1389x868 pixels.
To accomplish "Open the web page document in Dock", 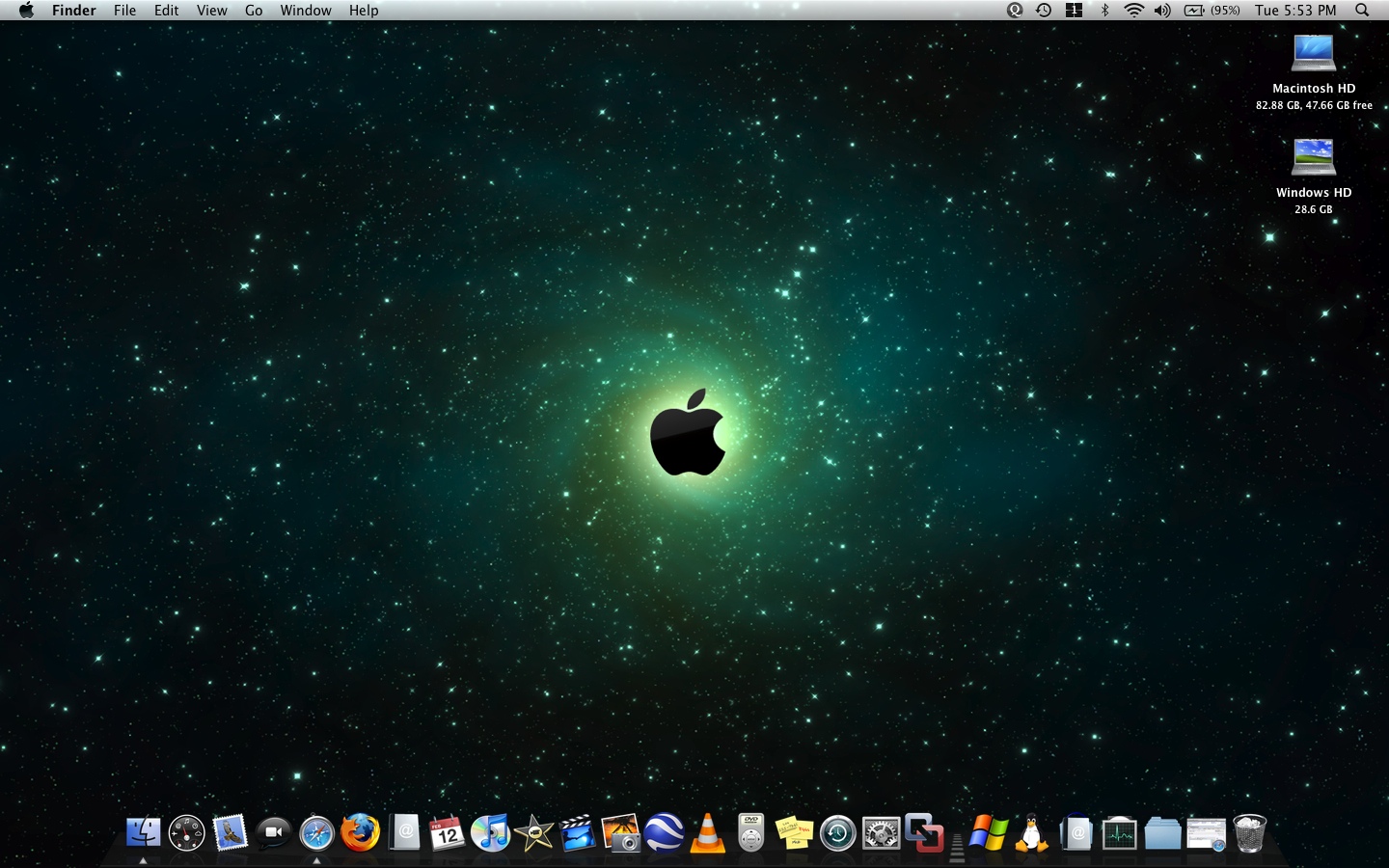I will 1206,833.
